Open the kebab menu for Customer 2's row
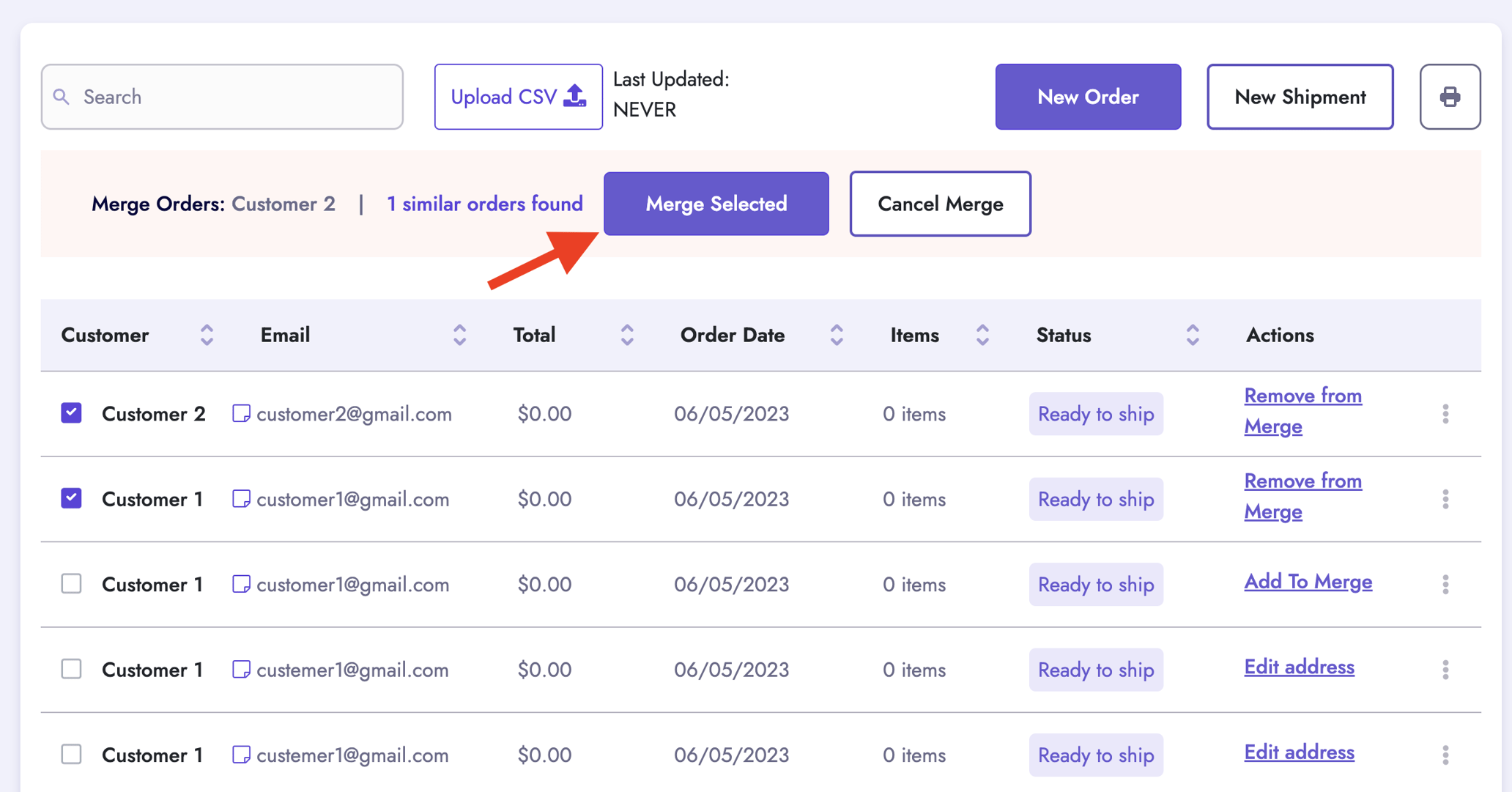Viewport: 1512px width, 792px height. 1446,414
